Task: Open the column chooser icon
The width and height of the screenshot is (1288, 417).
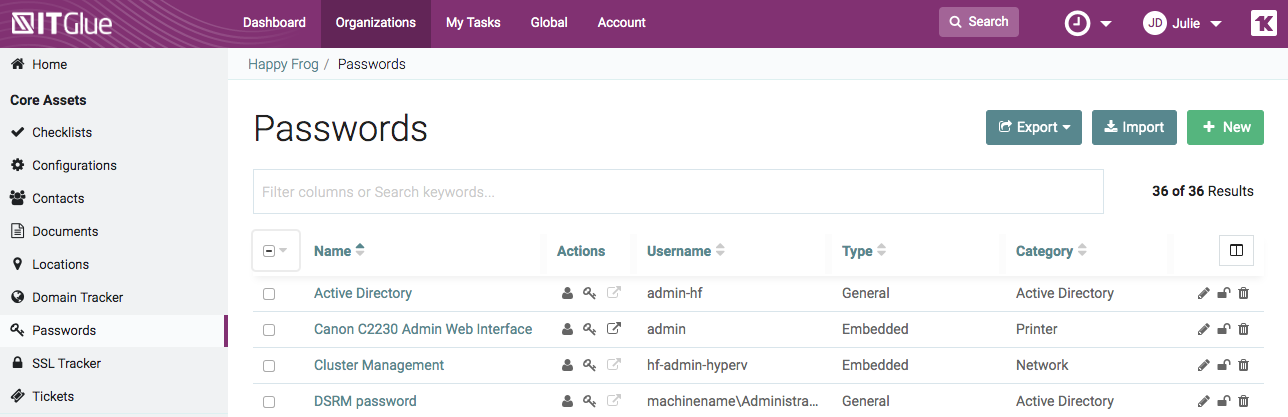Action: pos(1236,250)
